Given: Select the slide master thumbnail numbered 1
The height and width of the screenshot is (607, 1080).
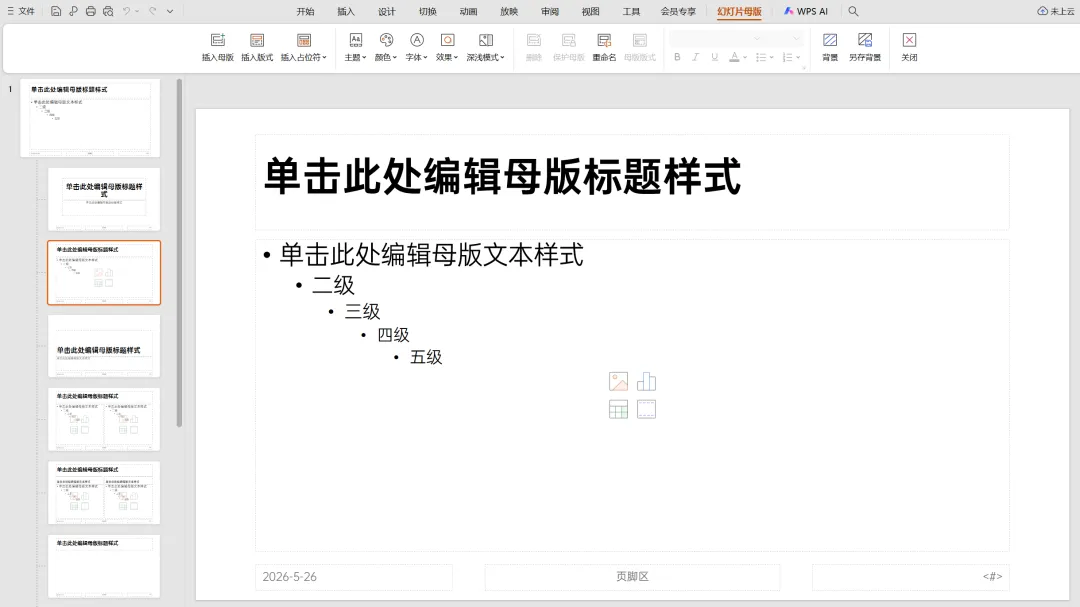Looking at the screenshot, I should pos(90,118).
